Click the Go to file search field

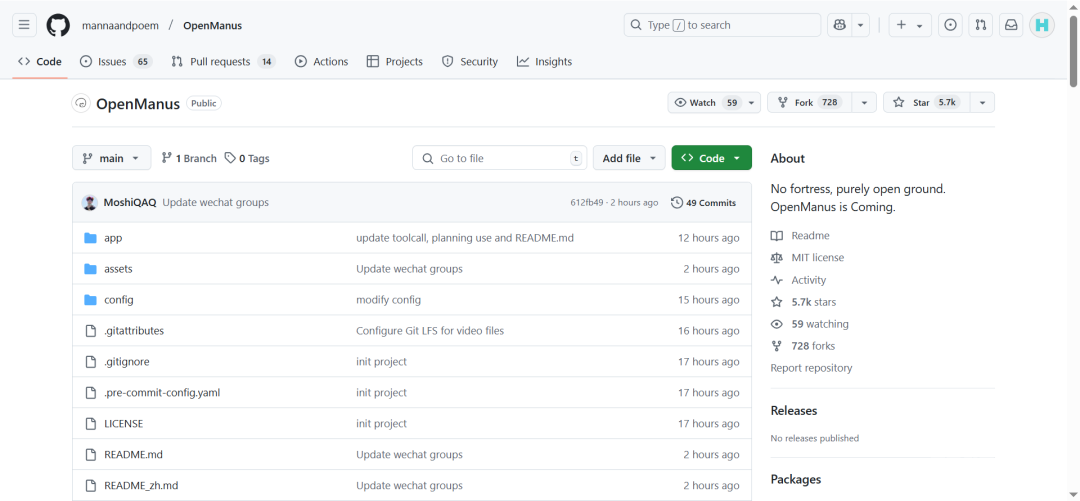(x=500, y=158)
